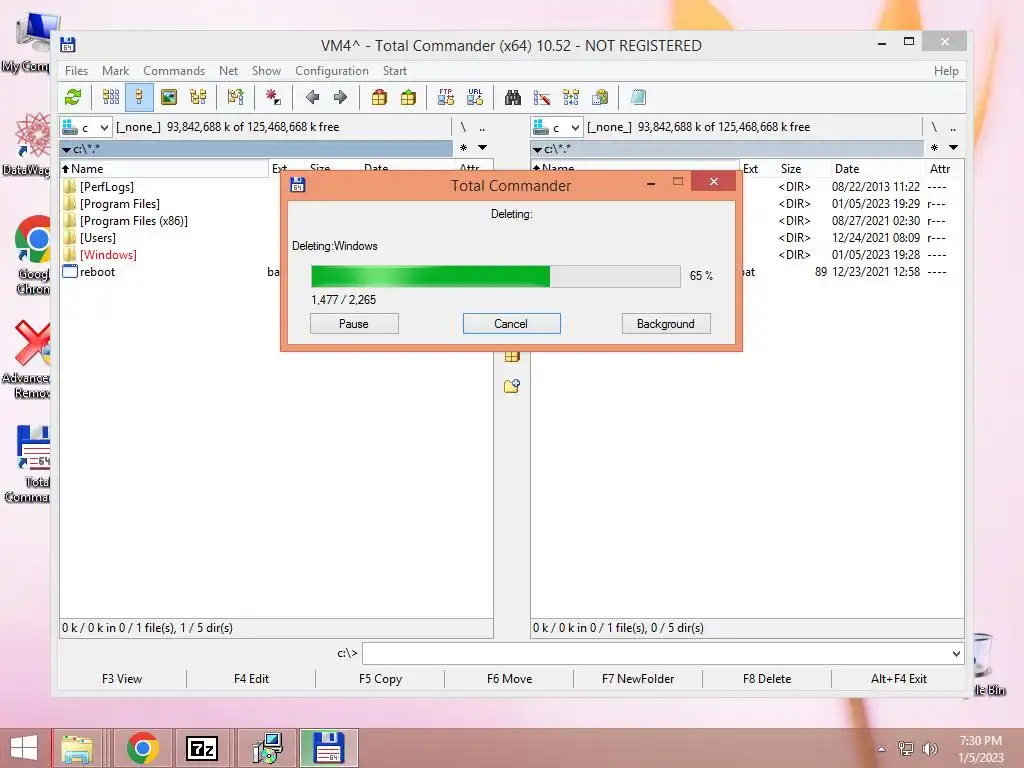Viewport: 1024px width, 768px height.
Task: Open the Net menu
Action: pyautogui.click(x=229, y=71)
